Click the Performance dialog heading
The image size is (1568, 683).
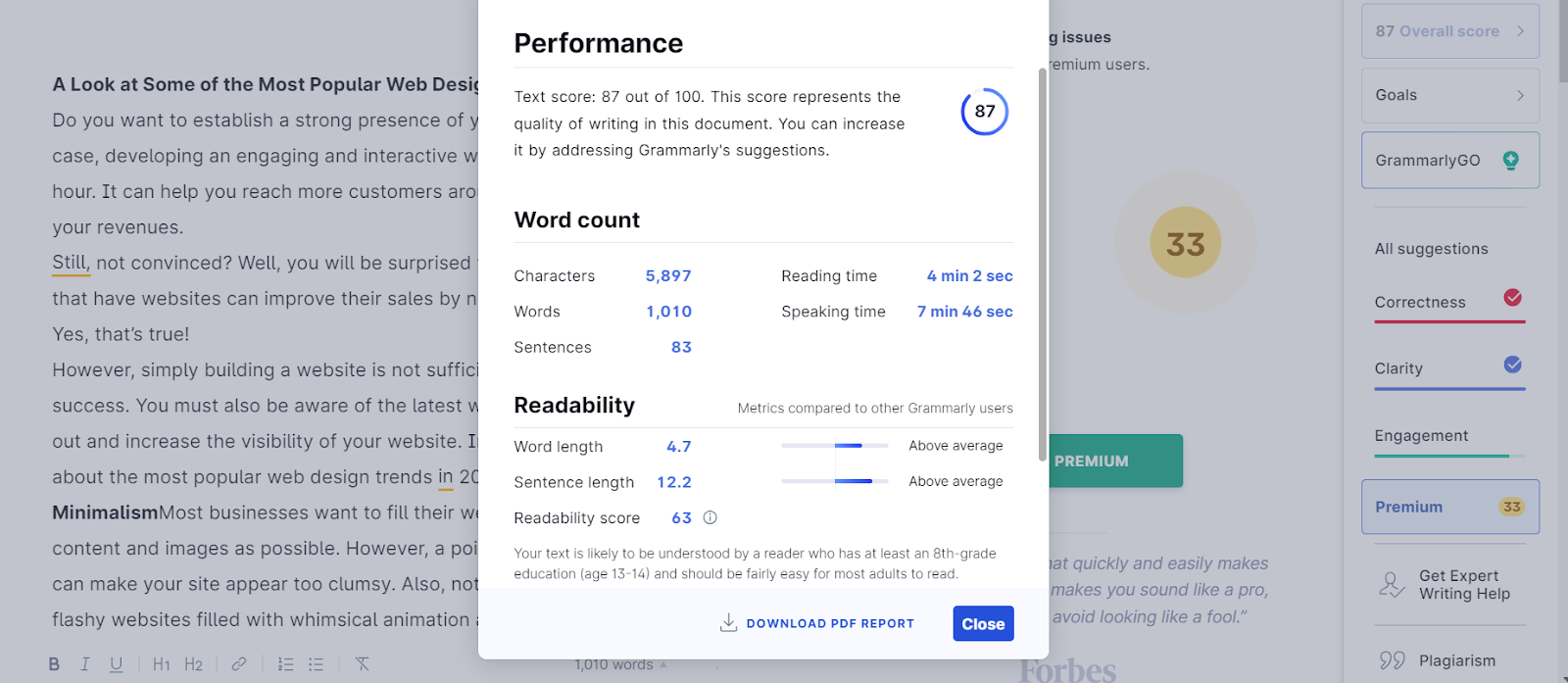599,43
